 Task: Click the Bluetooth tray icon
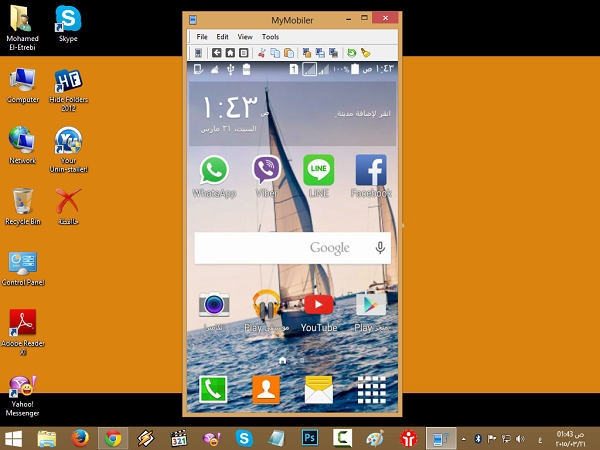pos(478,439)
